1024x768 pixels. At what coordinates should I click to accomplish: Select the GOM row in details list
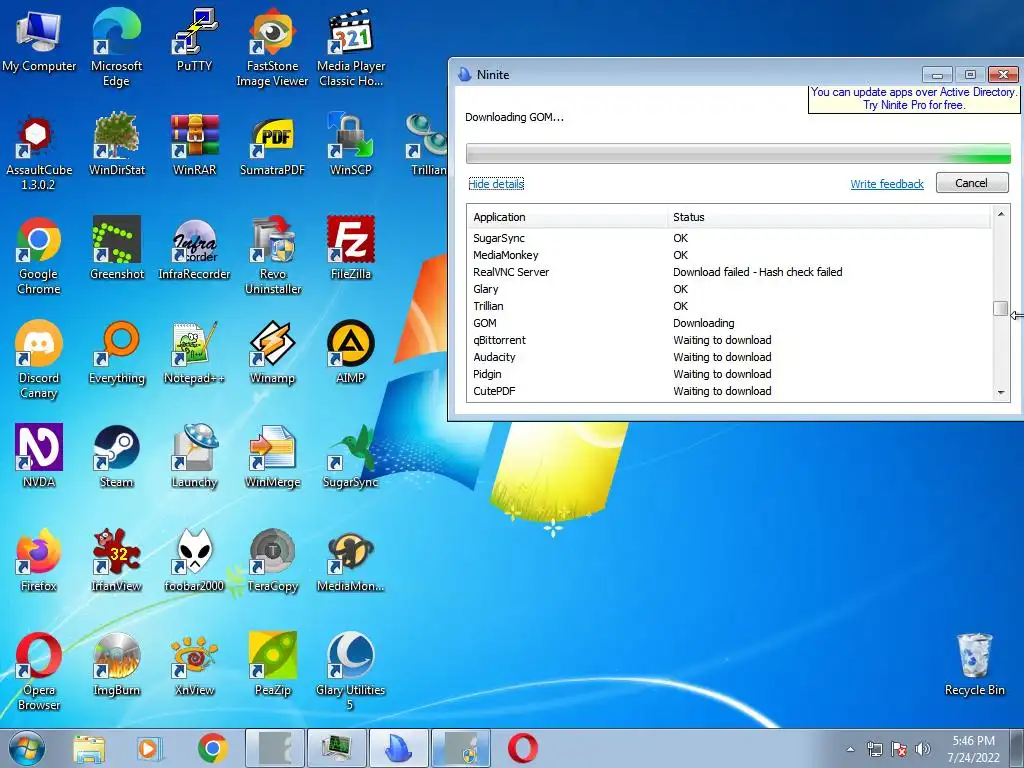[729, 323]
